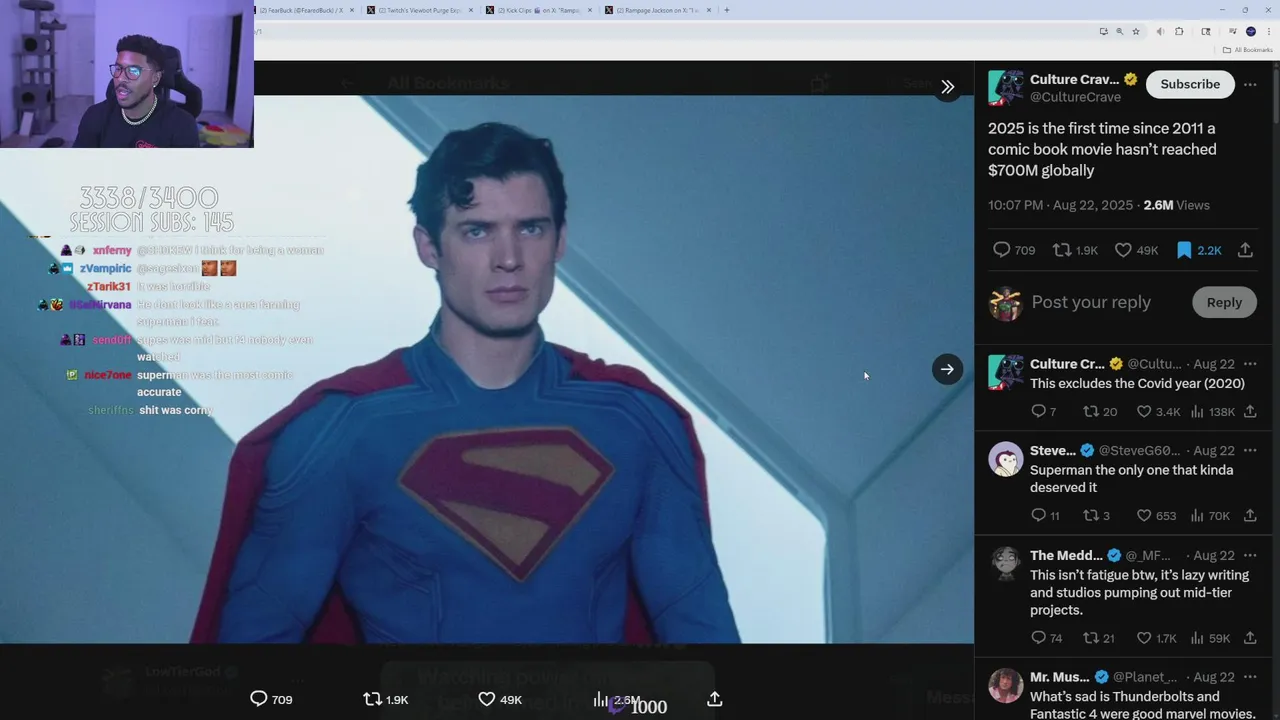Viewport: 1280px width, 720px height.
Task: Like the Covid year comment with 3.4K likes
Action: tap(1158, 411)
